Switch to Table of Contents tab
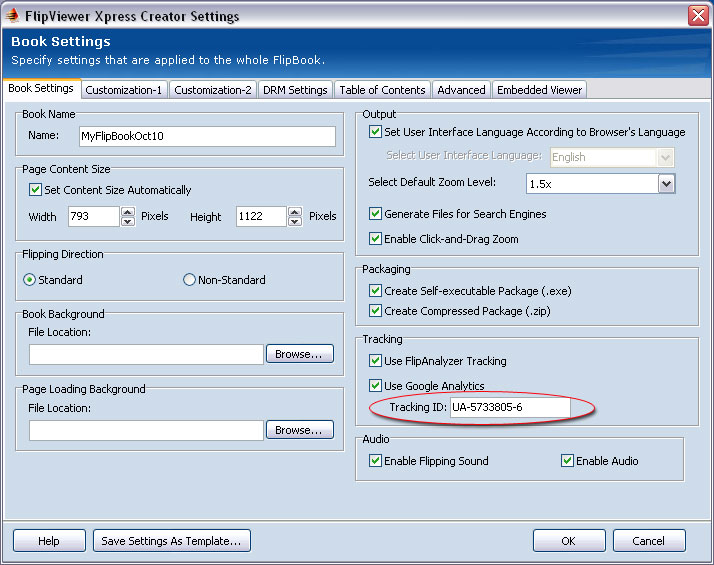This screenshot has width=714, height=565. [382, 90]
